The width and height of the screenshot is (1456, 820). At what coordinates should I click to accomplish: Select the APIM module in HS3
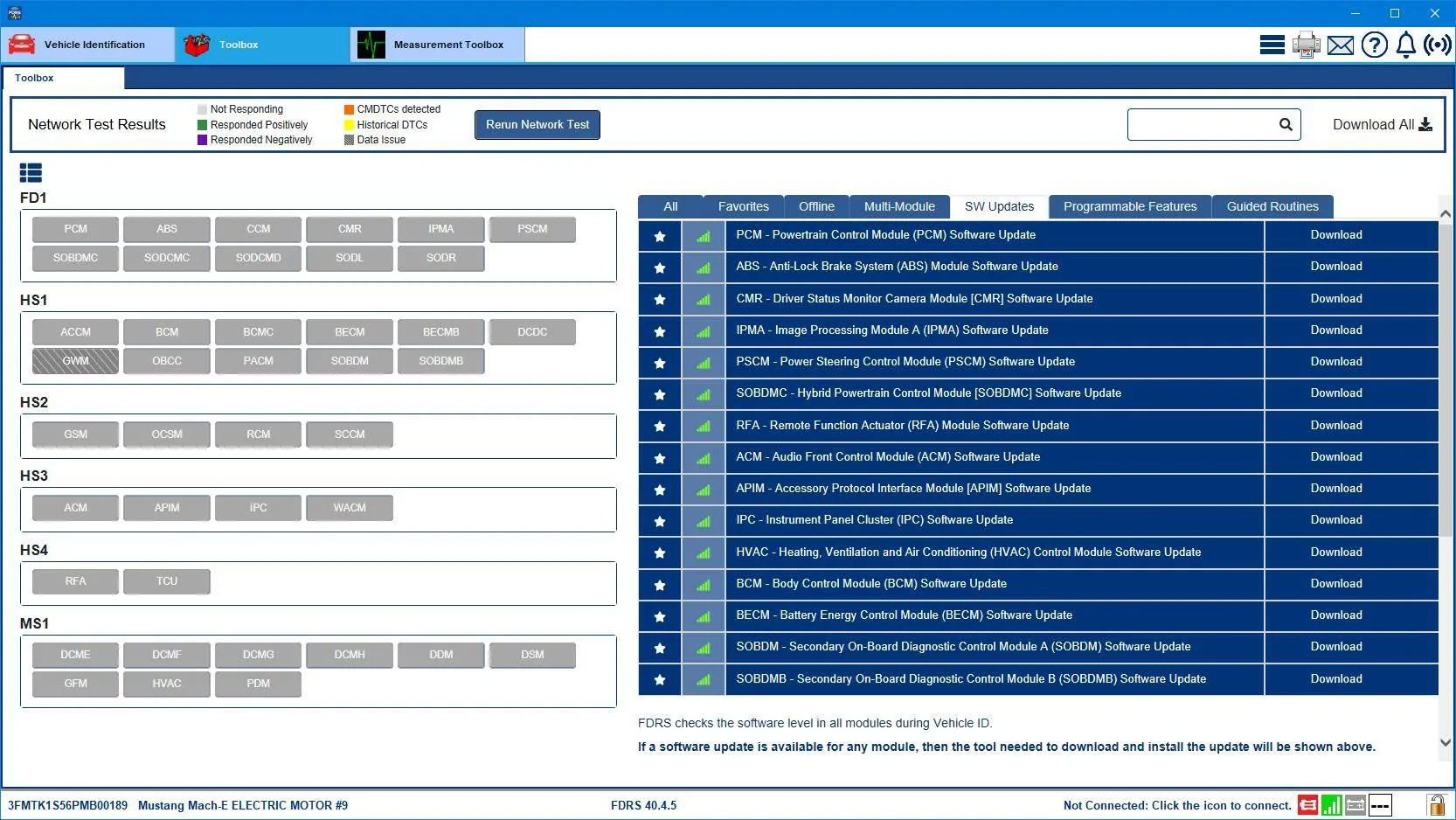click(x=167, y=508)
